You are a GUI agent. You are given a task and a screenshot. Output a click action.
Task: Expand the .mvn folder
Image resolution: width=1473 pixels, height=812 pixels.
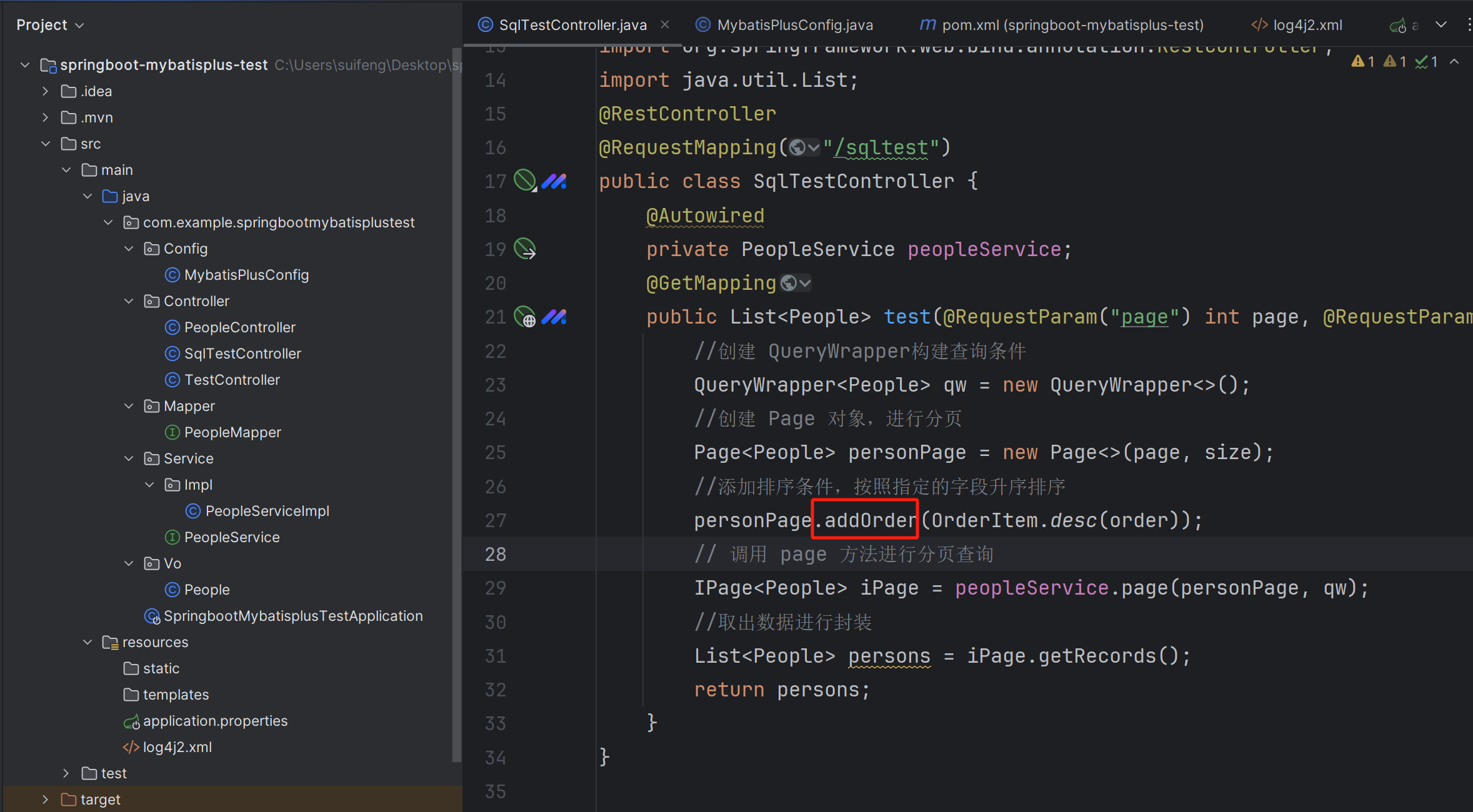[46, 117]
